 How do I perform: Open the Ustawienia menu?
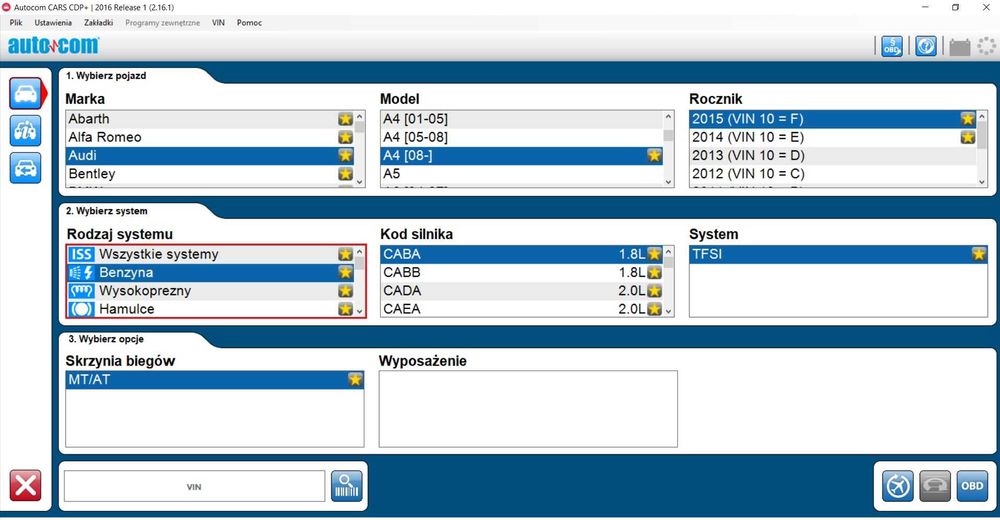(x=53, y=22)
